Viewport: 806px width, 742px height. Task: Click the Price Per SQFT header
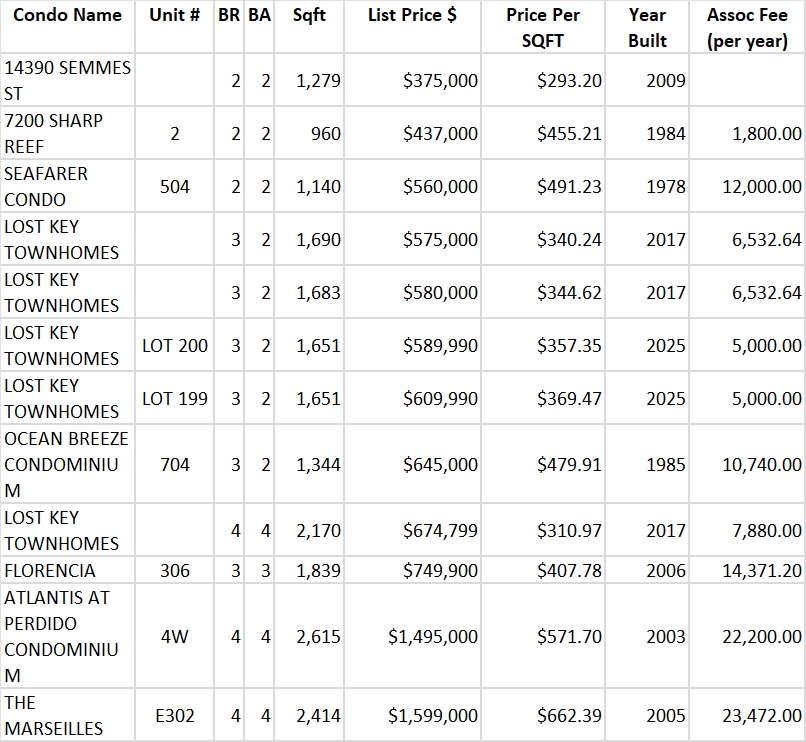(542, 28)
